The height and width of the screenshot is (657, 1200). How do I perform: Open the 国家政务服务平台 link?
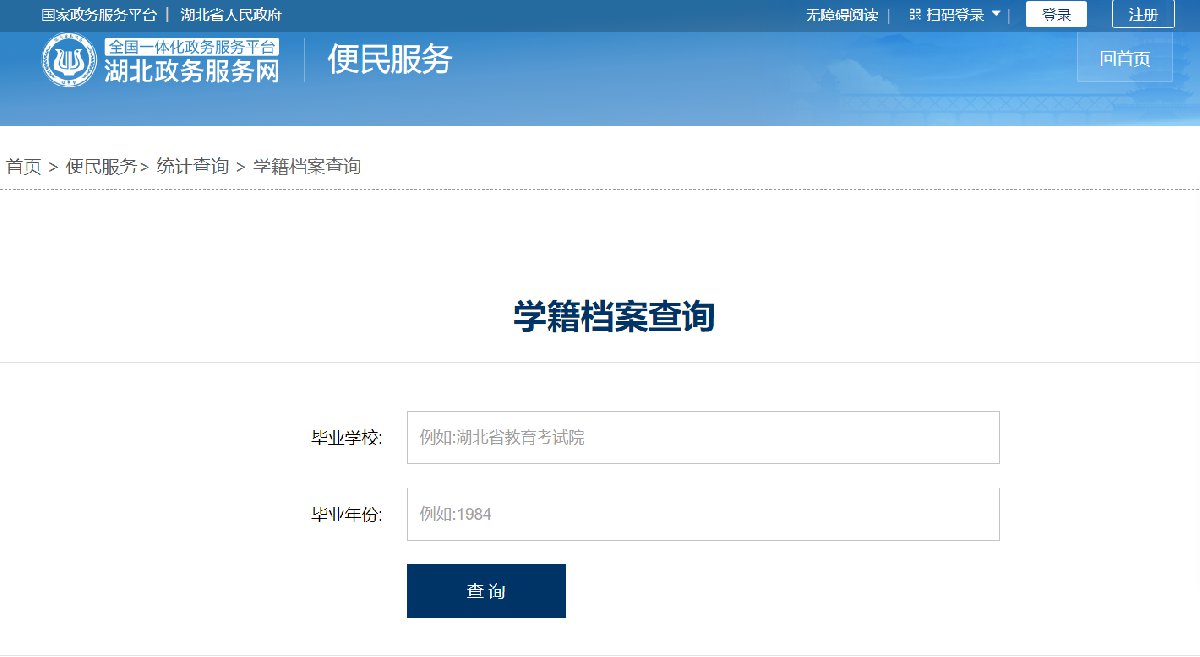(x=99, y=15)
